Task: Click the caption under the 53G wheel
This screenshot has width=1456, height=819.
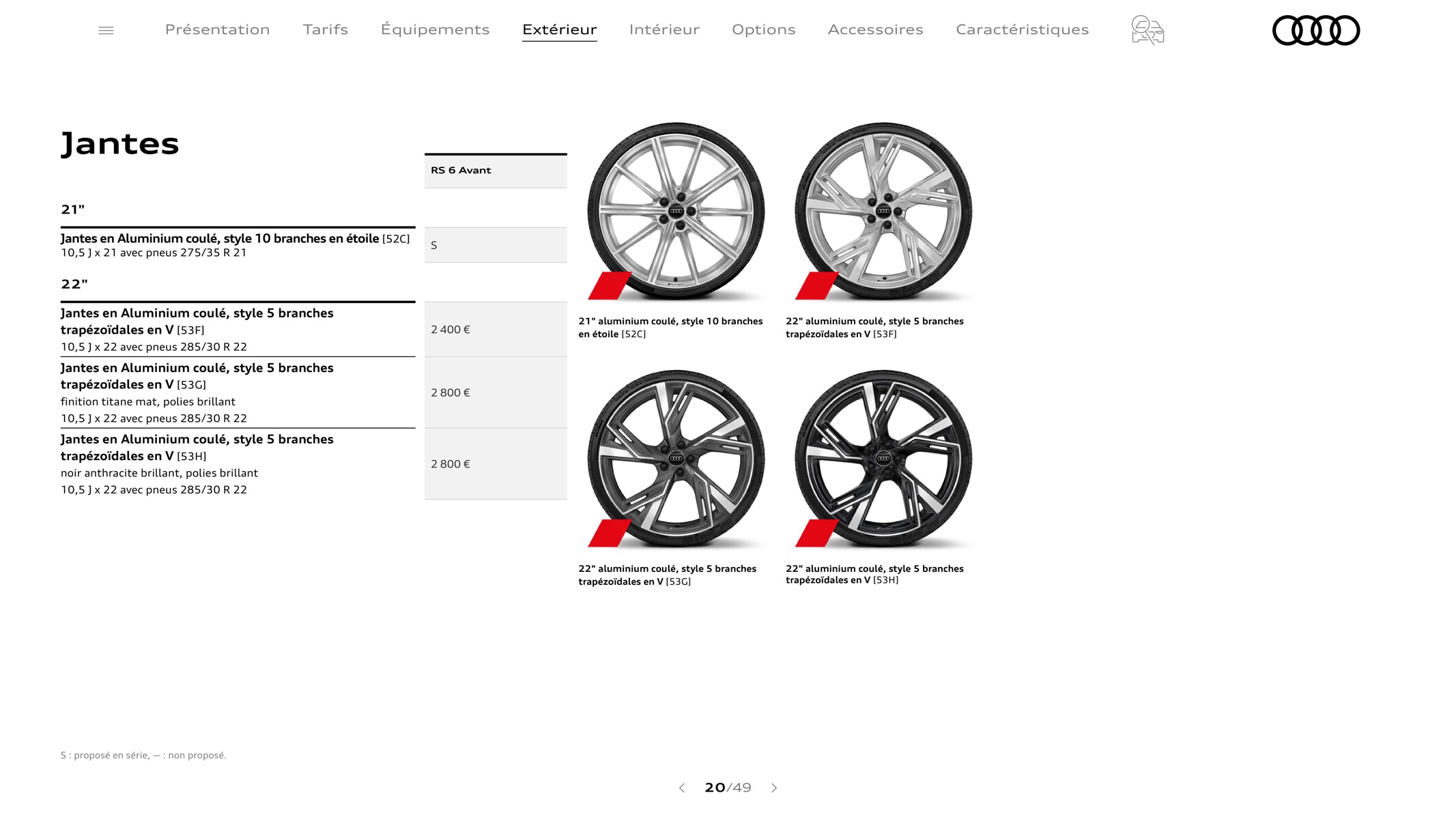Action: point(667,575)
